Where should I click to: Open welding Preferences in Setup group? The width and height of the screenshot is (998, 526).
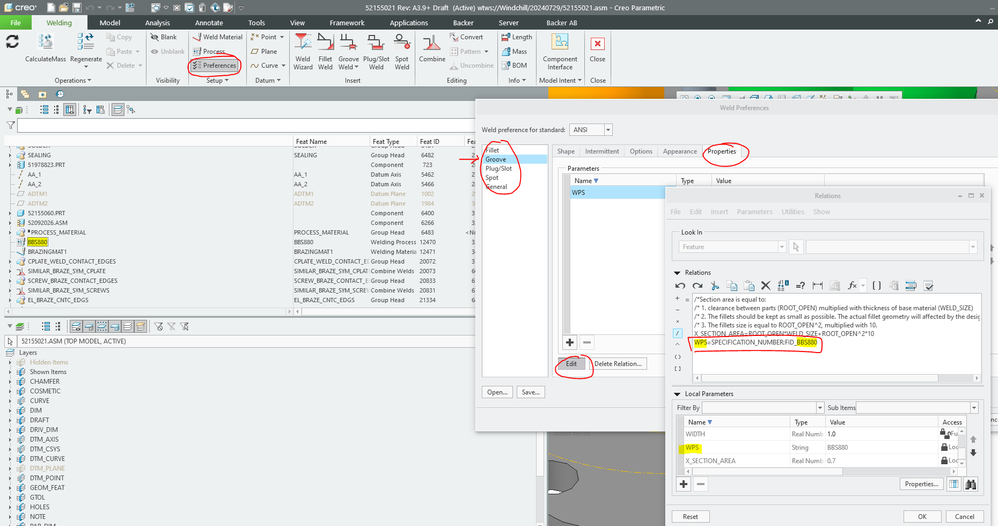pos(214,65)
